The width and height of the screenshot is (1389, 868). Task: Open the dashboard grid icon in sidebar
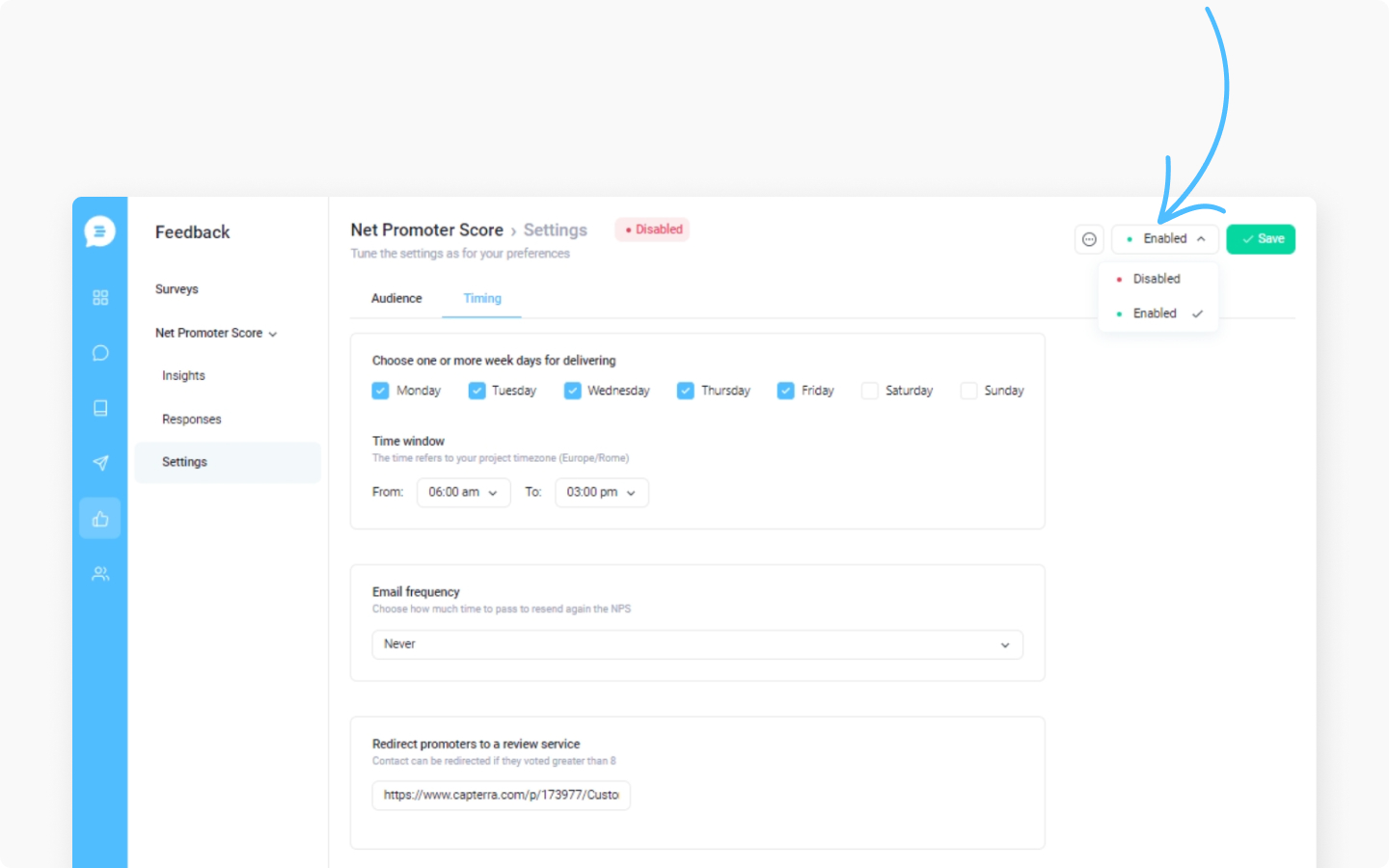[100, 298]
